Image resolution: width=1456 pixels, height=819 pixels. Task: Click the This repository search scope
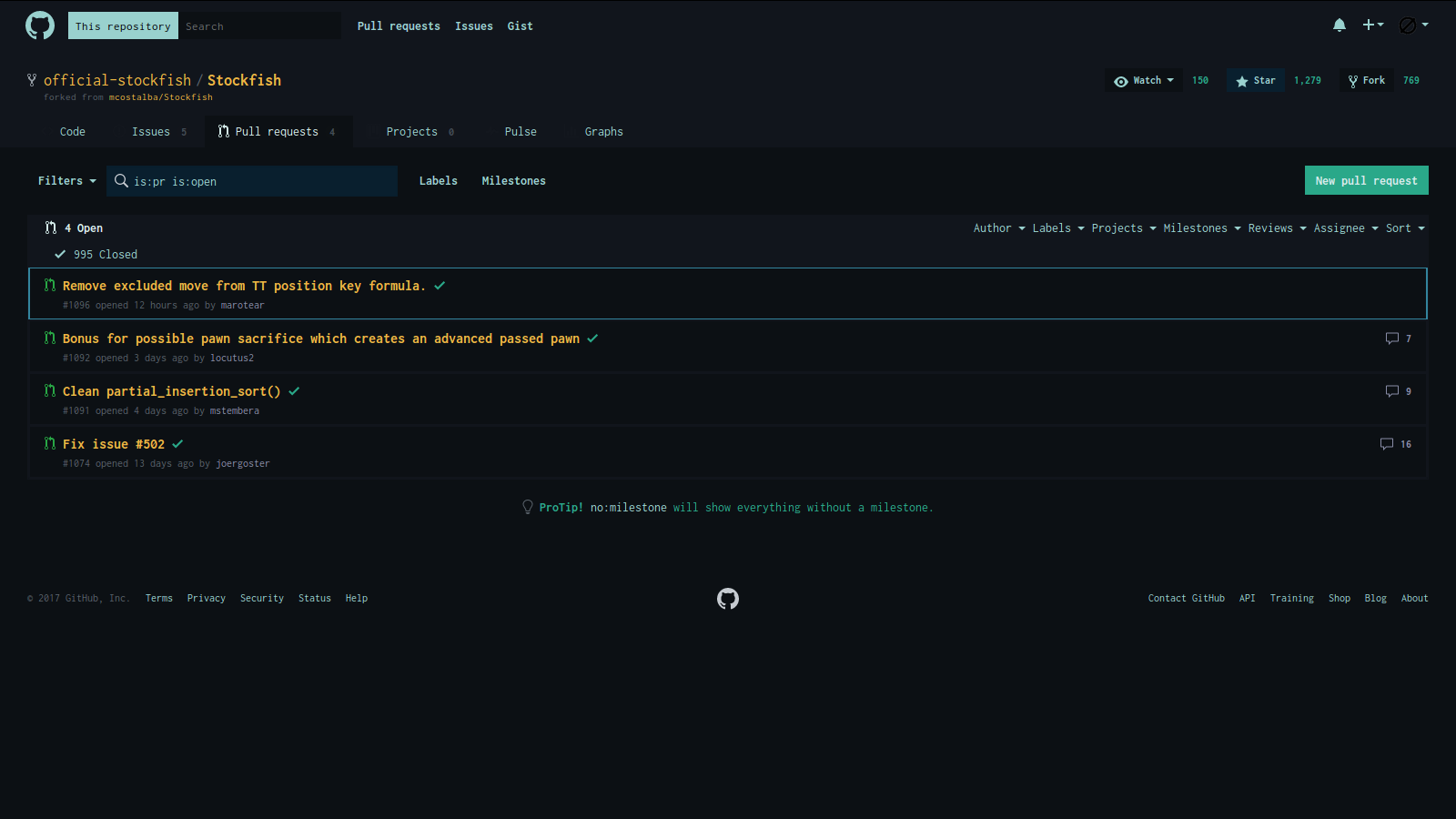pyautogui.click(x=123, y=25)
